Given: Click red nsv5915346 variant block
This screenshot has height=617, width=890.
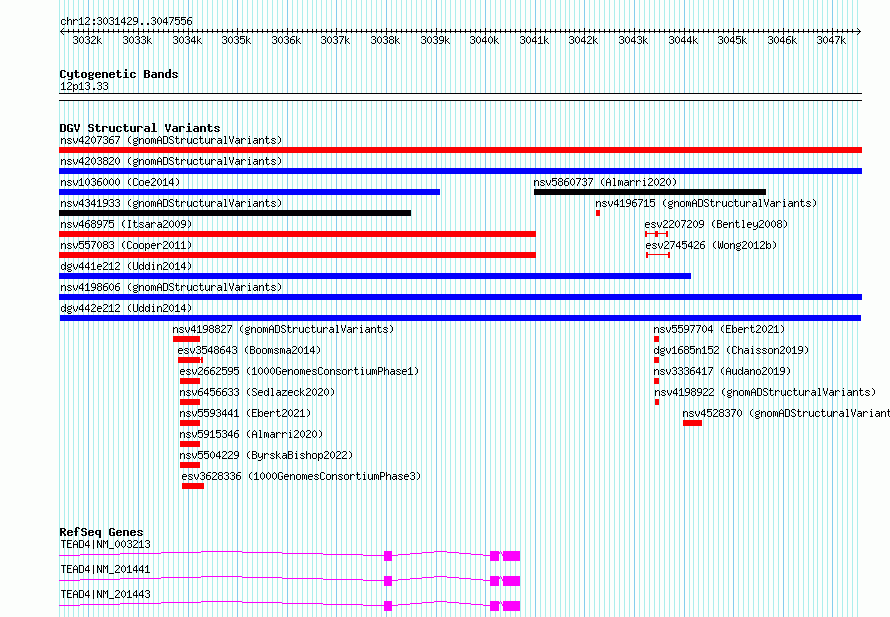Looking at the screenshot, I should (190, 444).
